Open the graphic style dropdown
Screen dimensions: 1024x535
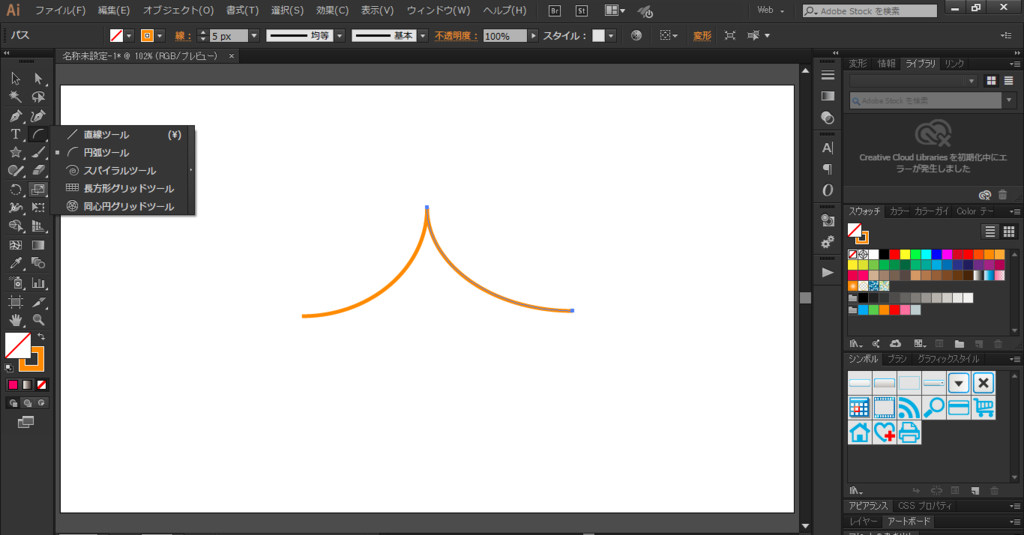(x=611, y=36)
